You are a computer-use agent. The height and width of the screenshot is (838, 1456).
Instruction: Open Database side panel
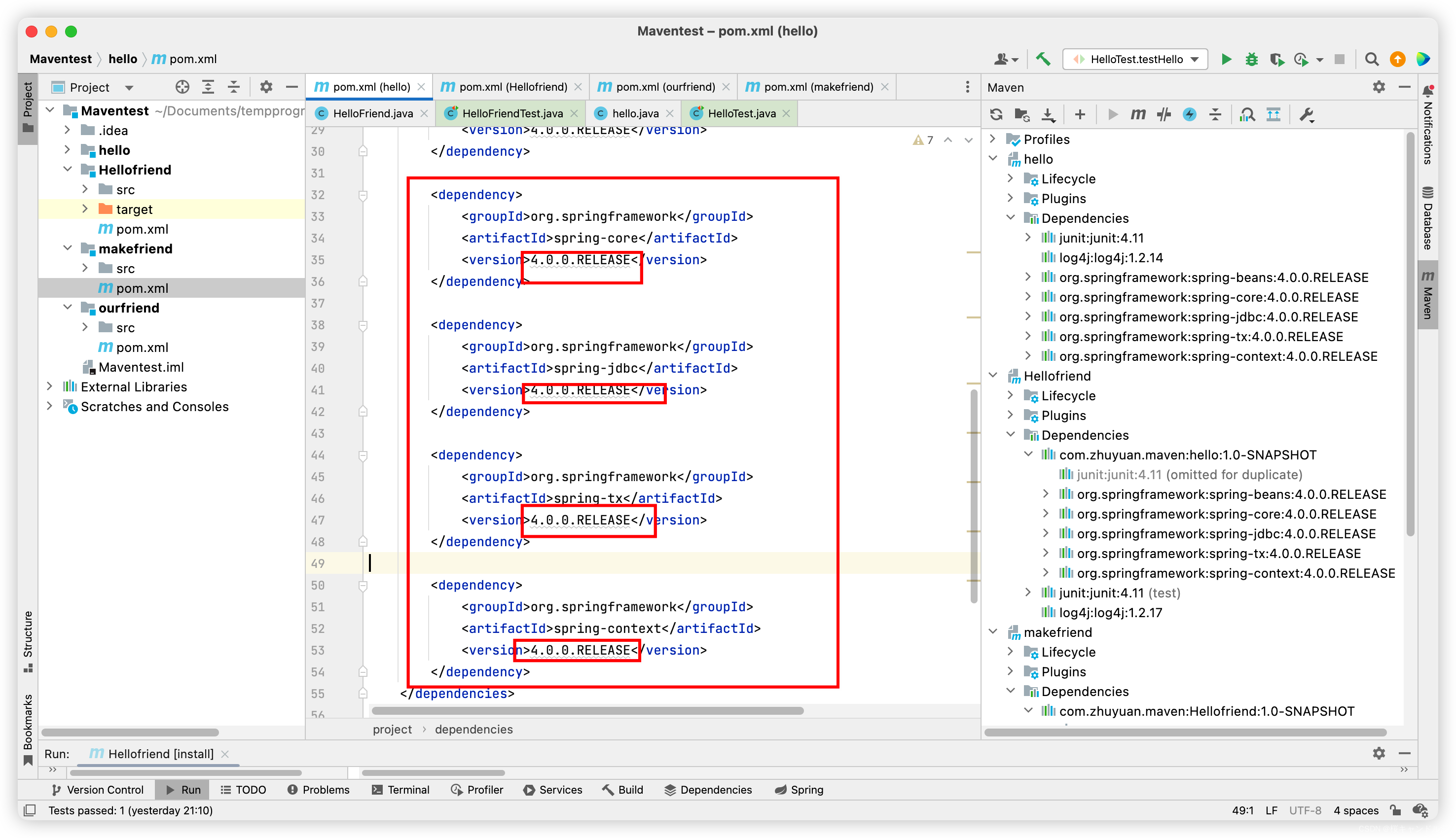coord(1428,219)
